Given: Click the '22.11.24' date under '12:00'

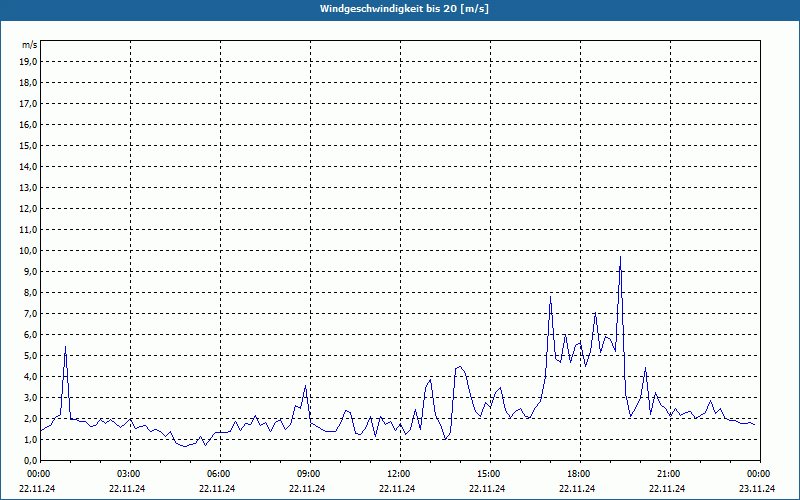Looking at the screenshot, I should 397,488.
